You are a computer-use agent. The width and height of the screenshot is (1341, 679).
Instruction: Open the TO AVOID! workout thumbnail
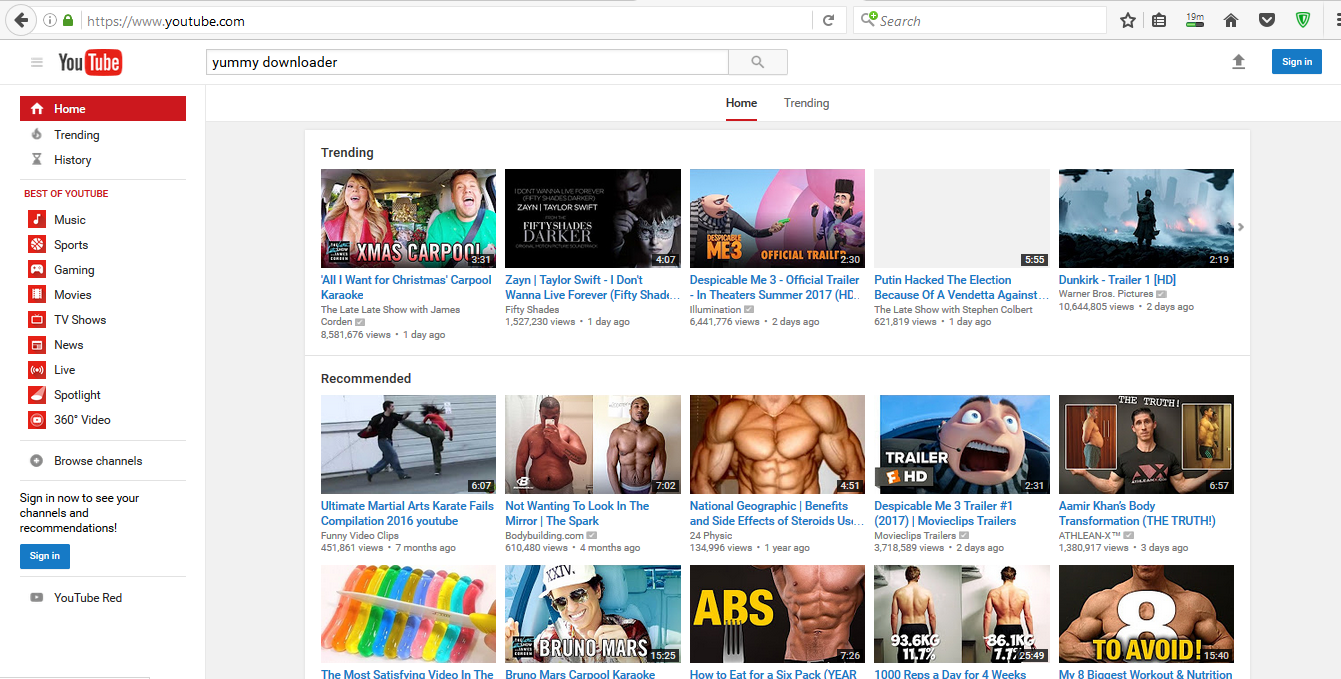[1146, 614]
